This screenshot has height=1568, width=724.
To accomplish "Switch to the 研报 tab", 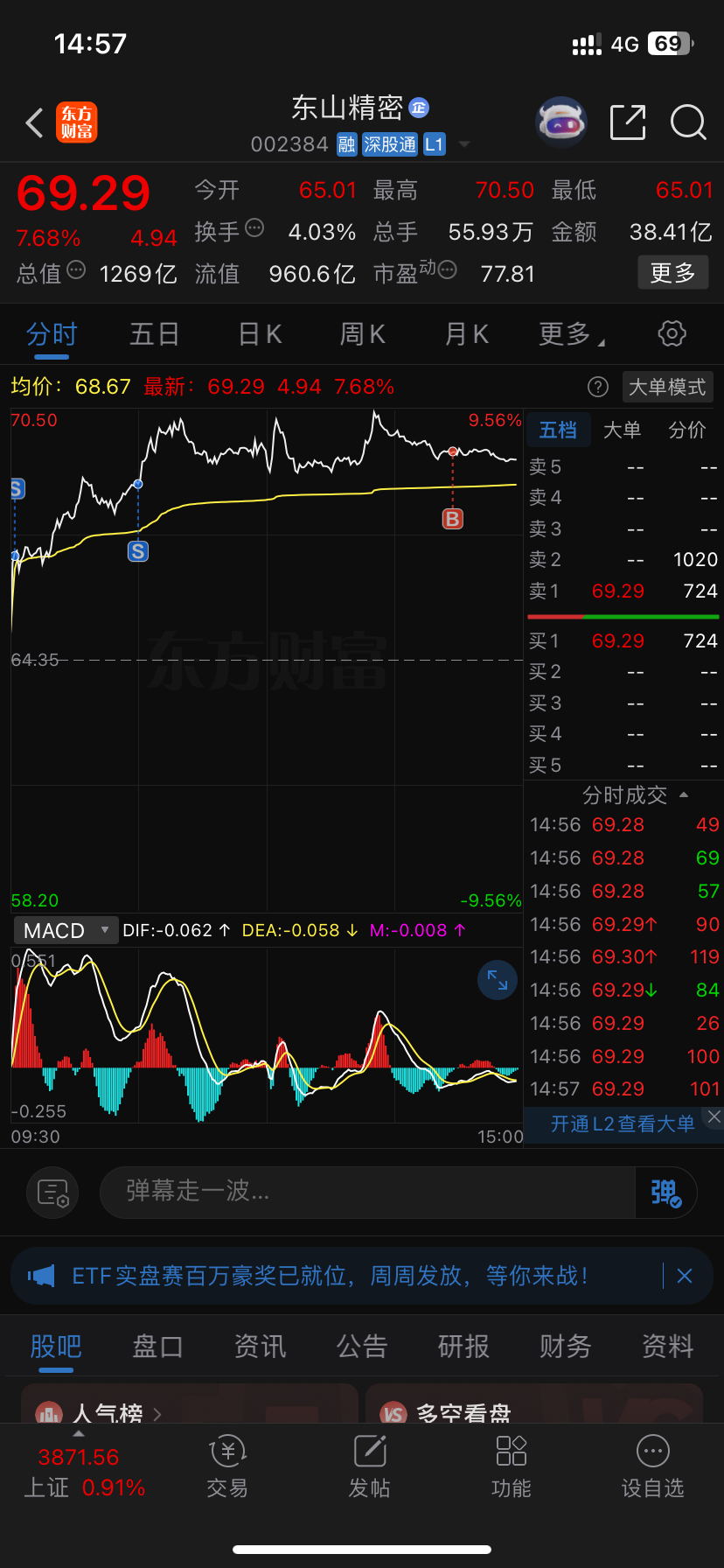I will [463, 1346].
